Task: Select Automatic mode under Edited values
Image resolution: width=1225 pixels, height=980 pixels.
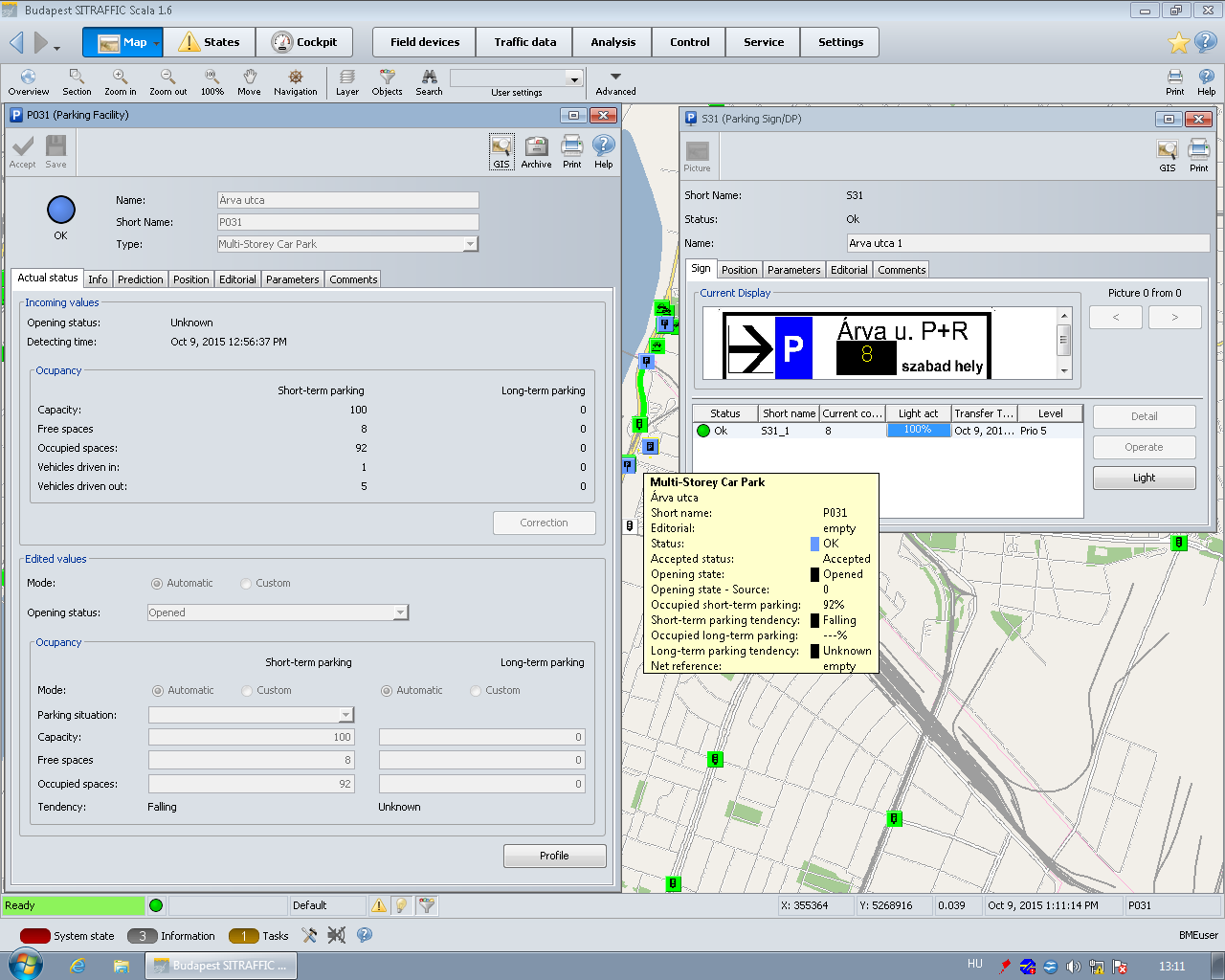Action: pos(157,584)
